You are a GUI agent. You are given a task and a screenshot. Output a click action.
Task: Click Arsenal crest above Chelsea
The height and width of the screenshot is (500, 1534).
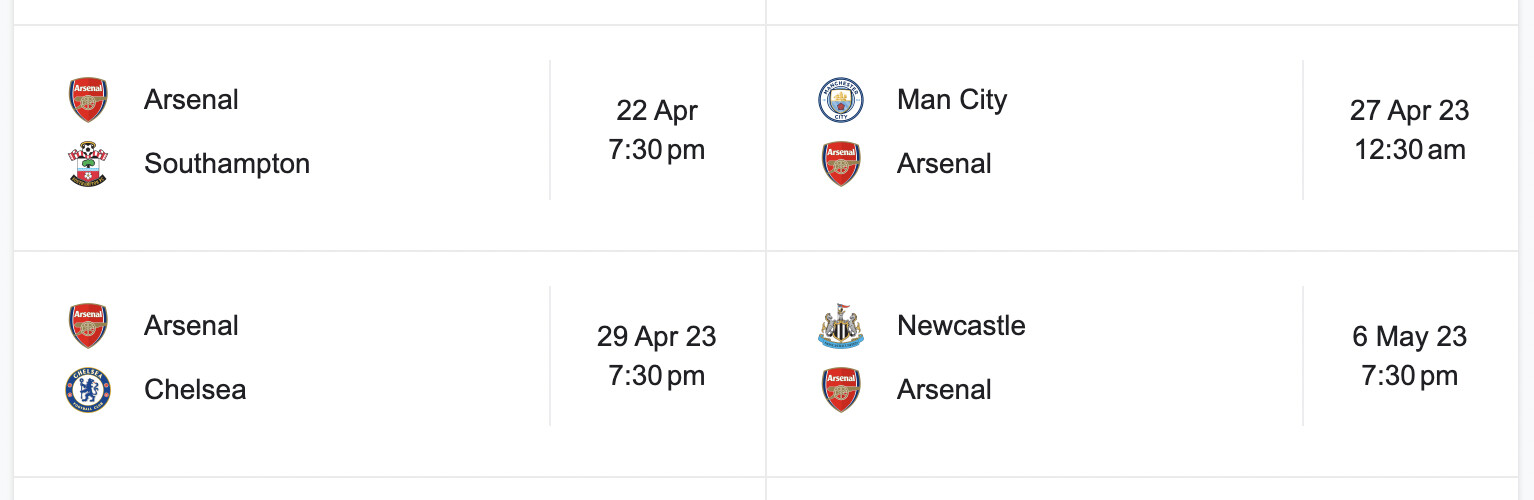click(x=88, y=326)
